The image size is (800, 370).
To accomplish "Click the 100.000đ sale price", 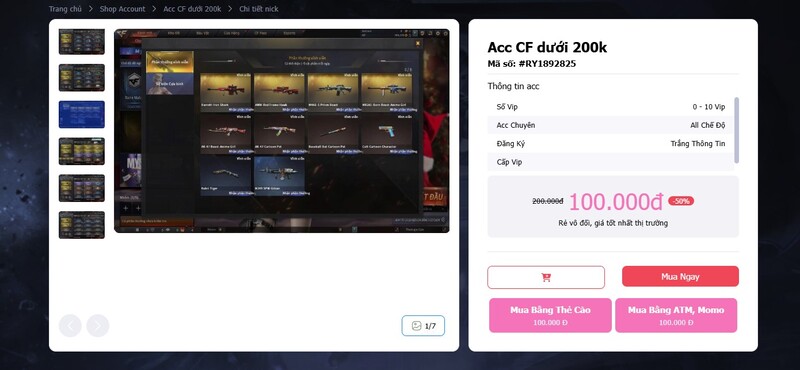I will (616, 202).
